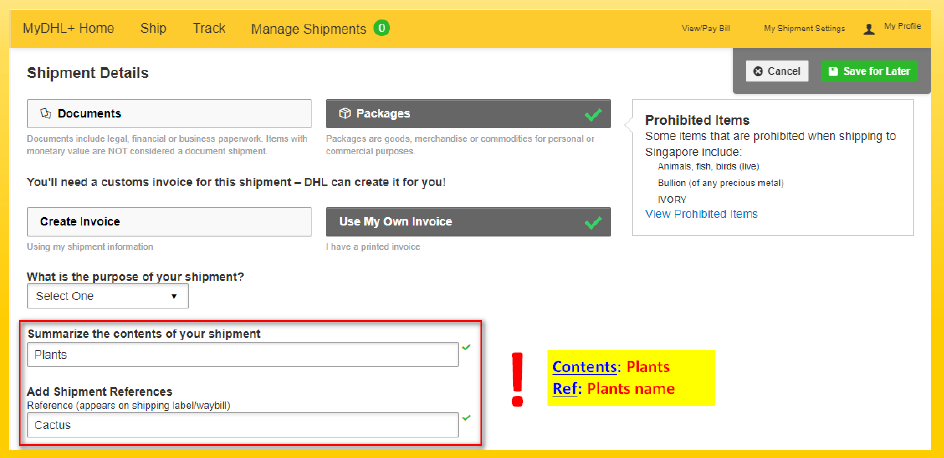Choose Documents shipment type
Image resolution: width=944 pixels, height=458 pixels.
[169, 113]
